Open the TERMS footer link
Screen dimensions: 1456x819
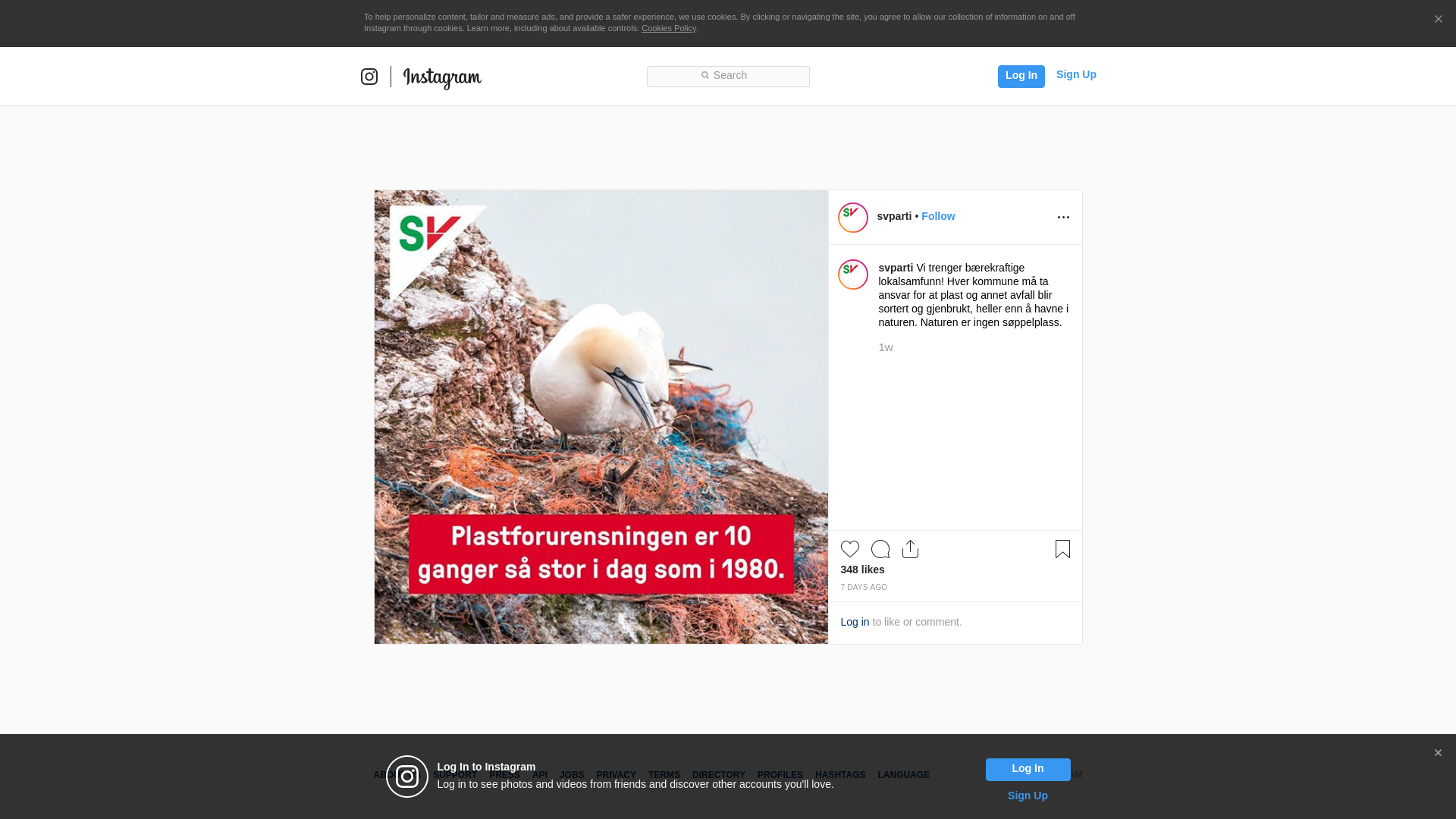point(664,775)
